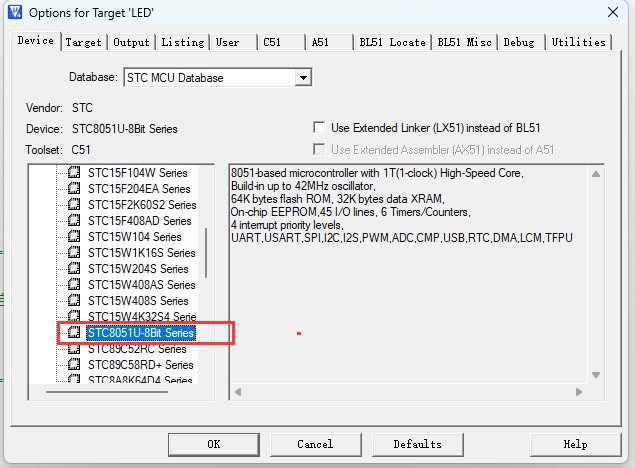Click chip icon beside STC89C58RD+ Series
635x468 pixels.
click(x=74, y=364)
